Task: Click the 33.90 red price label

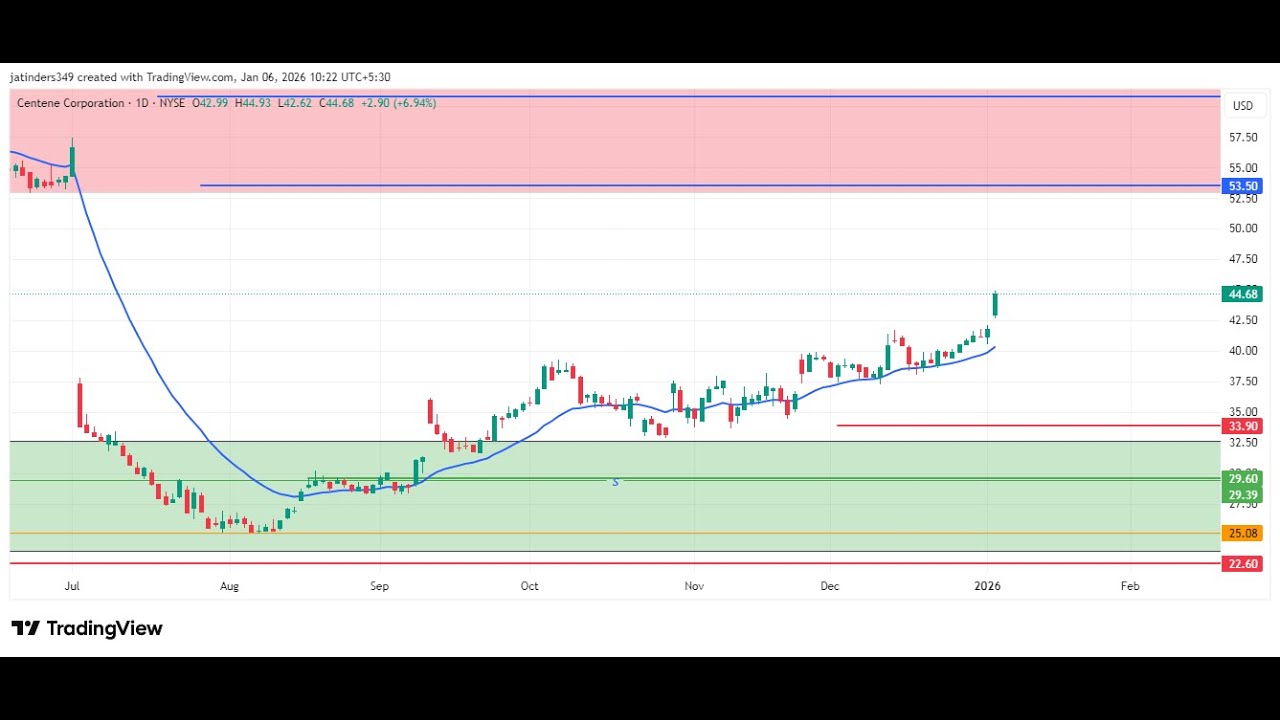Action: click(x=1243, y=426)
